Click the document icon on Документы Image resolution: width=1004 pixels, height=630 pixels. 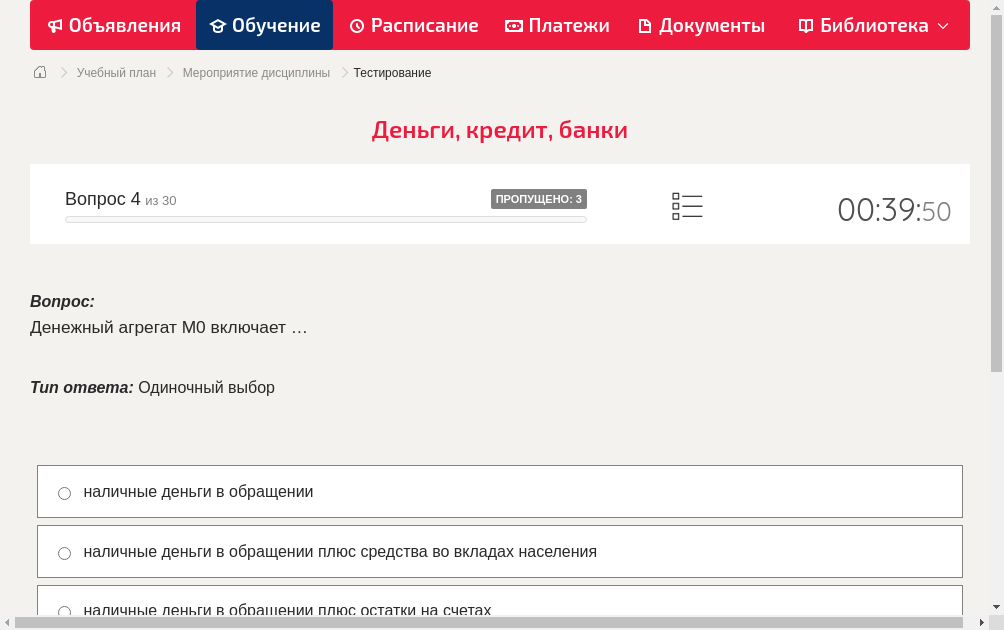648,25
